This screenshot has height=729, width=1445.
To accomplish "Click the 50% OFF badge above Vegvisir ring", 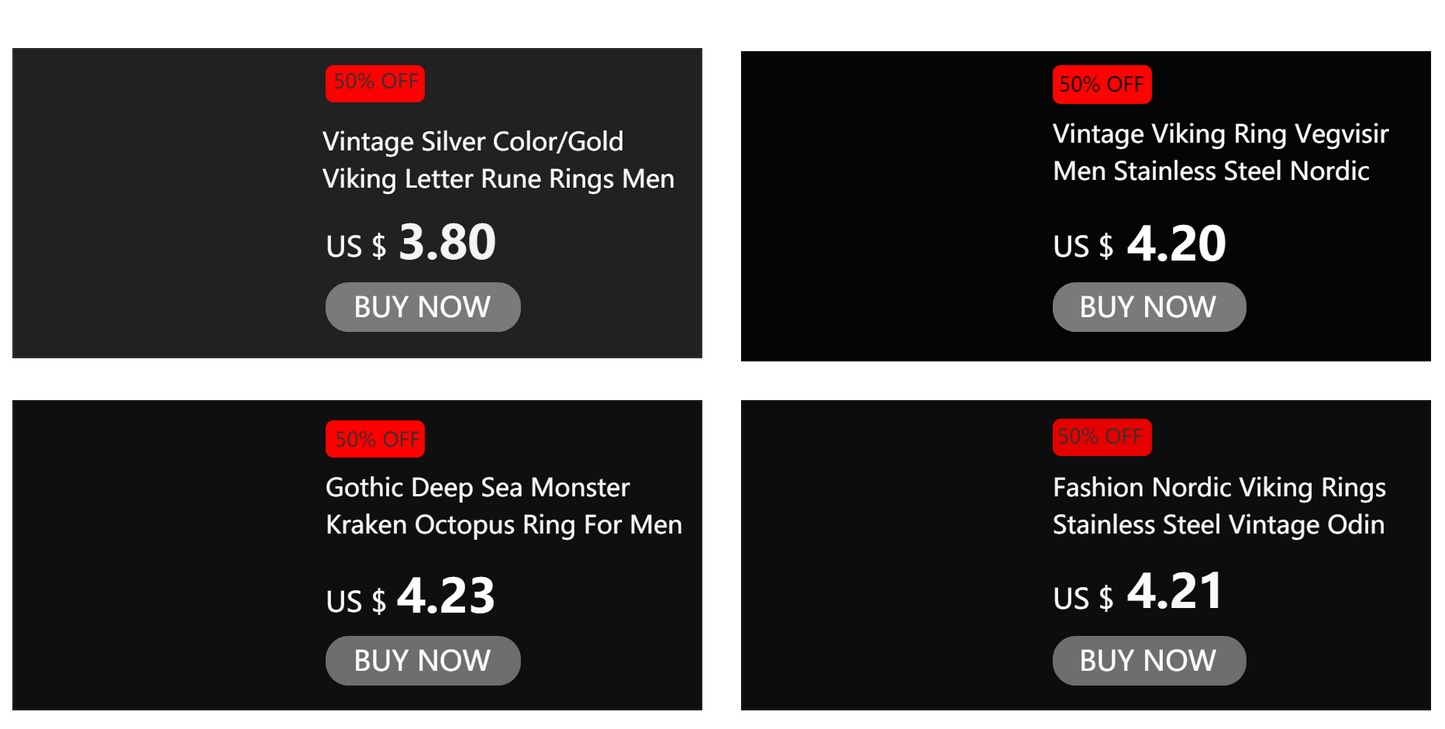I will point(1102,85).
